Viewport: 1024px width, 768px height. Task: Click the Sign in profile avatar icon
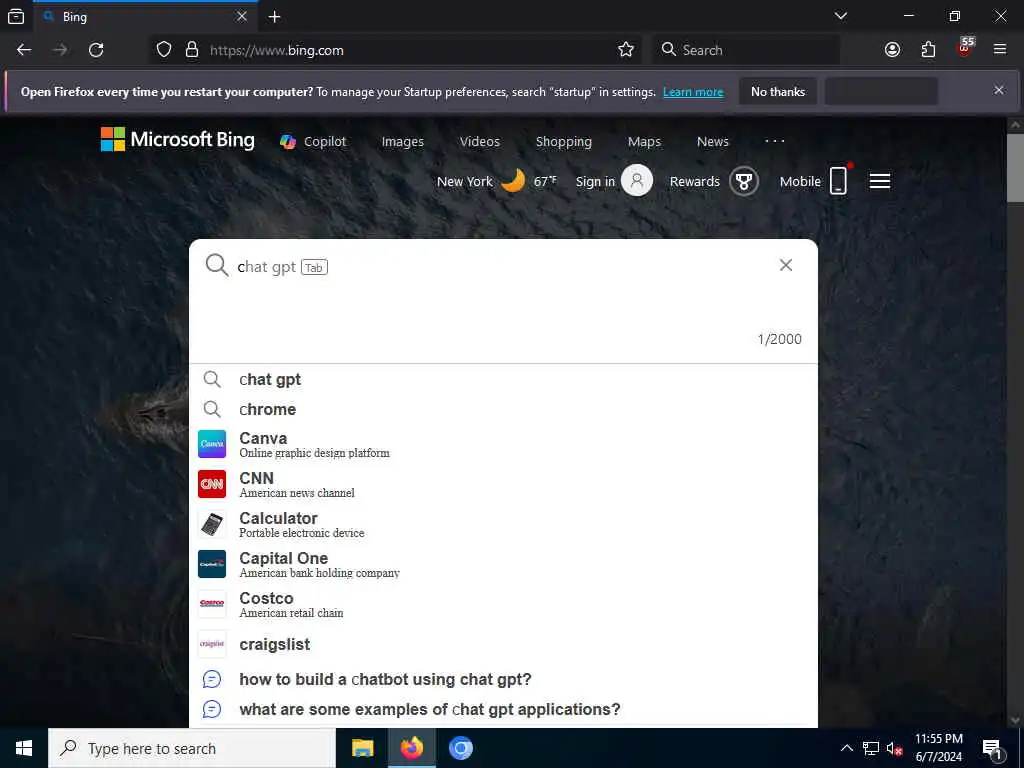tap(637, 180)
